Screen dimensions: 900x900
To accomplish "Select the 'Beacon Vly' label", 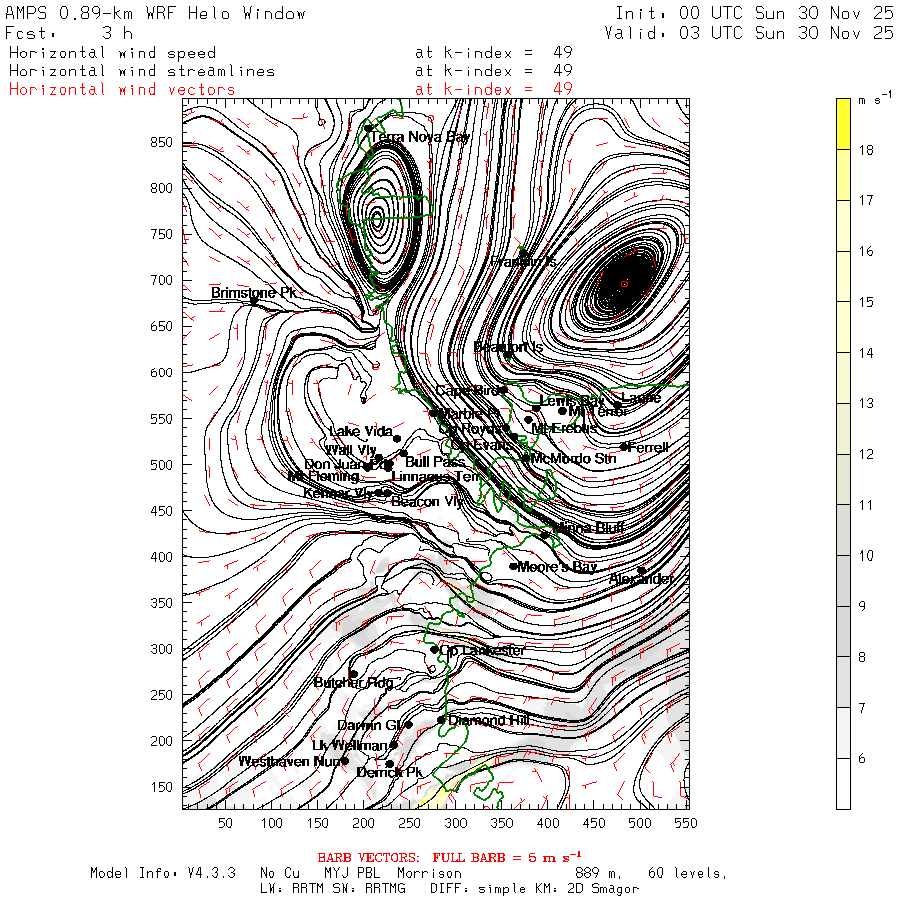I will tap(427, 501).
